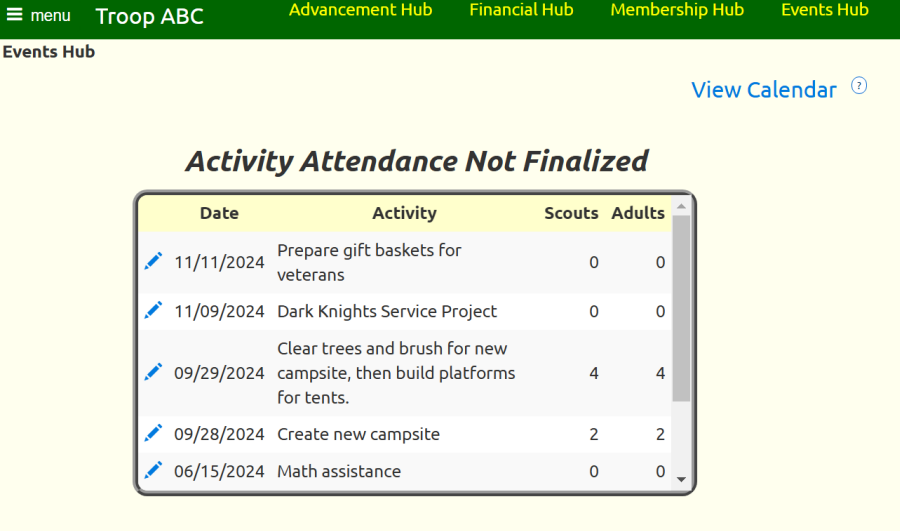The height and width of the screenshot is (531, 900).
Task: Click the Troop ABC title link
Action: (x=149, y=16)
